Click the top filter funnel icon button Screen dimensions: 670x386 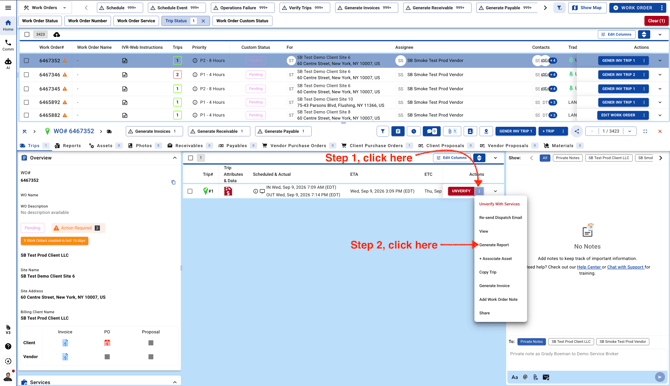click(x=559, y=8)
